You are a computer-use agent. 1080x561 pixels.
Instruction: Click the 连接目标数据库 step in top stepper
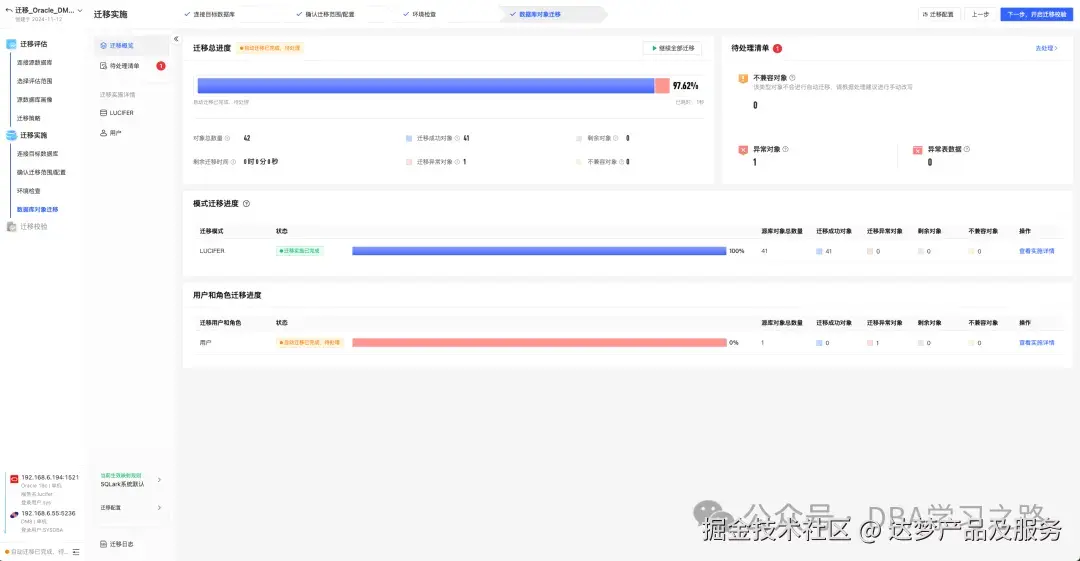(210, 14)
